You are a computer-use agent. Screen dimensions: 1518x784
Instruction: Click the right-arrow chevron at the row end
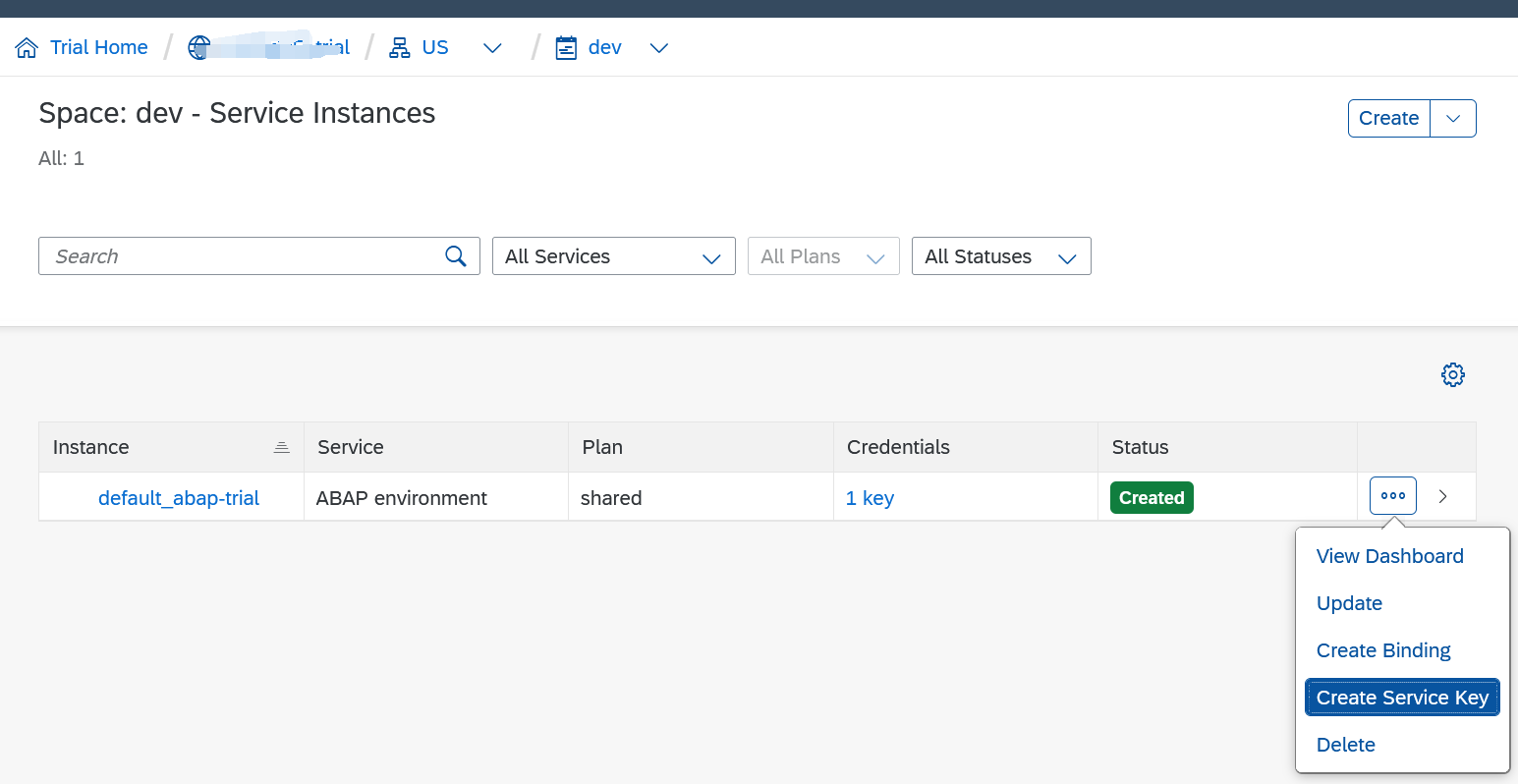point(1443,496)
